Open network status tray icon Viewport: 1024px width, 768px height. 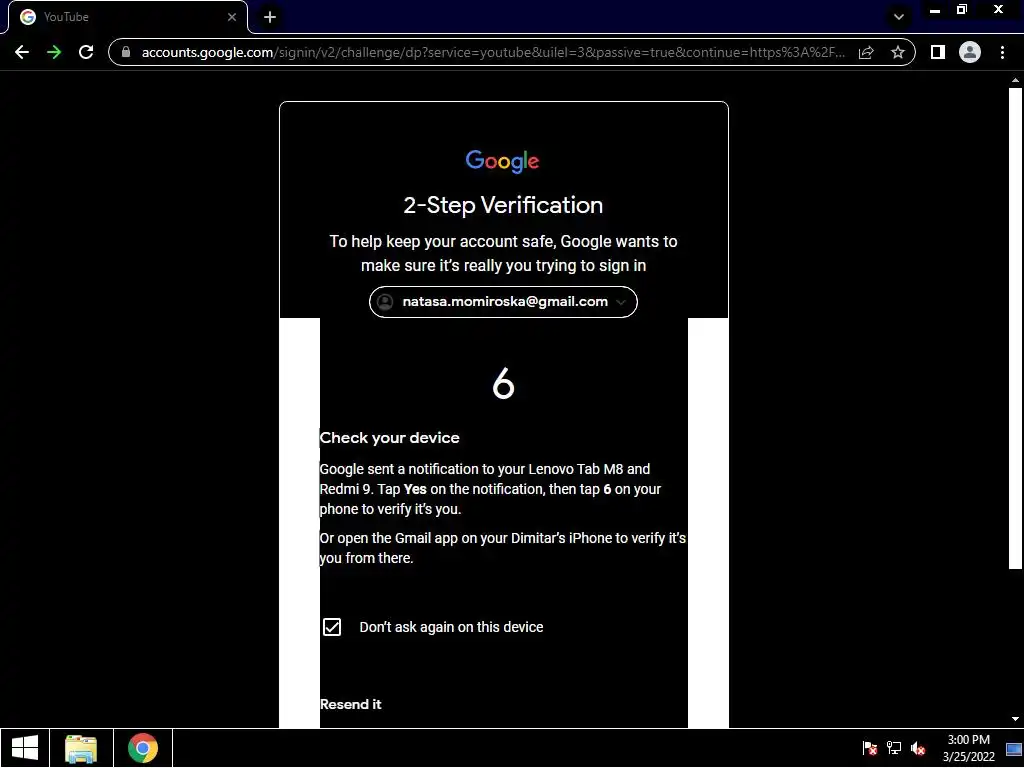coord(894,748)
